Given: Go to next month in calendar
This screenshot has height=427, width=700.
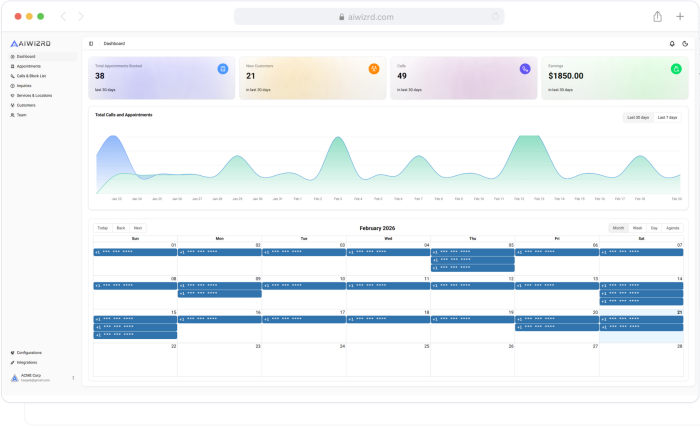Looking at the screenshot, I should pyautogui.click(x=138, y=228).
